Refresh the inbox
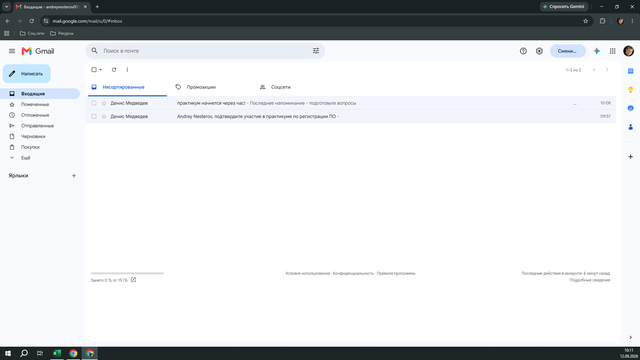The width and height of the screenshot is (640, 360). [114, 70]
